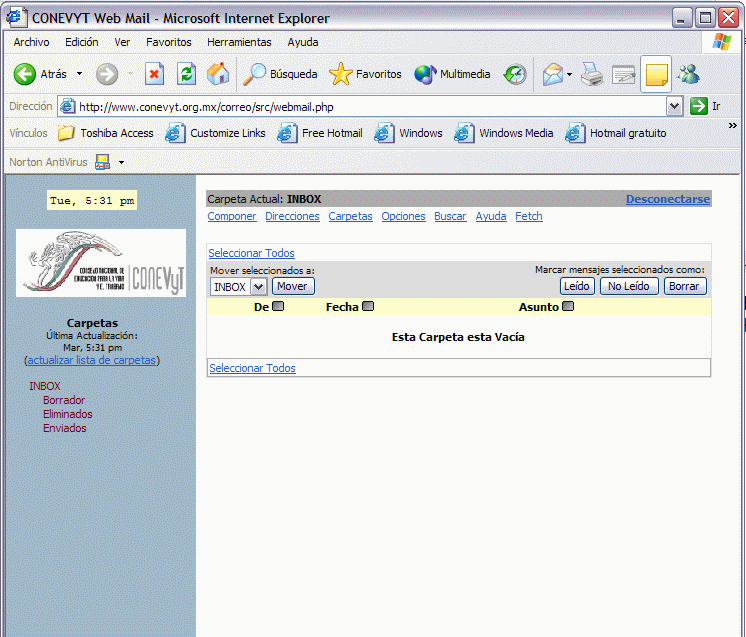Open the Favoritos star toolbar button
The height and width of the screenshot is (637, 746).
[x=366, y=74]
